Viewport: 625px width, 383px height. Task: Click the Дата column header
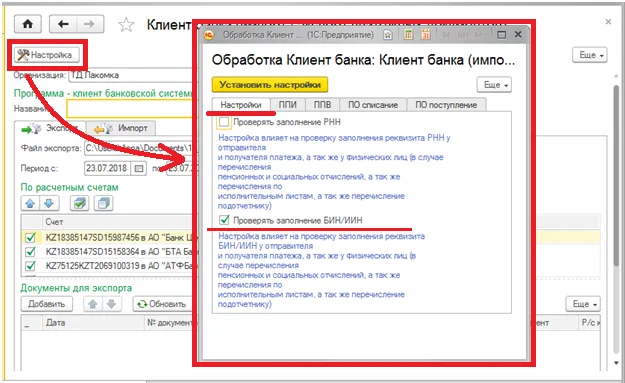(93, 322)
